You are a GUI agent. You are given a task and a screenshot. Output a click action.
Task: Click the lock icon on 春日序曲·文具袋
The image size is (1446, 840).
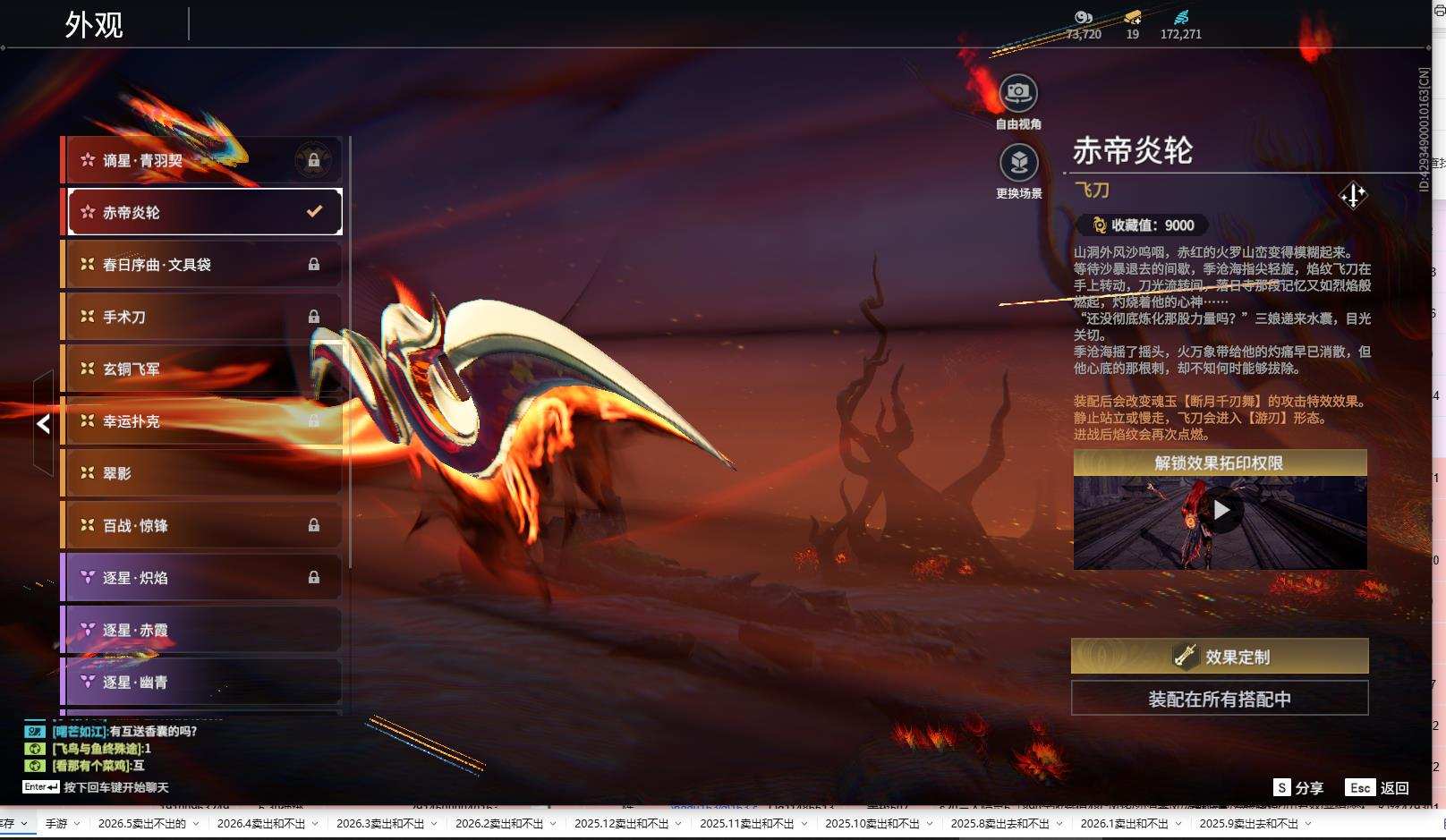(x=314, y=265)
